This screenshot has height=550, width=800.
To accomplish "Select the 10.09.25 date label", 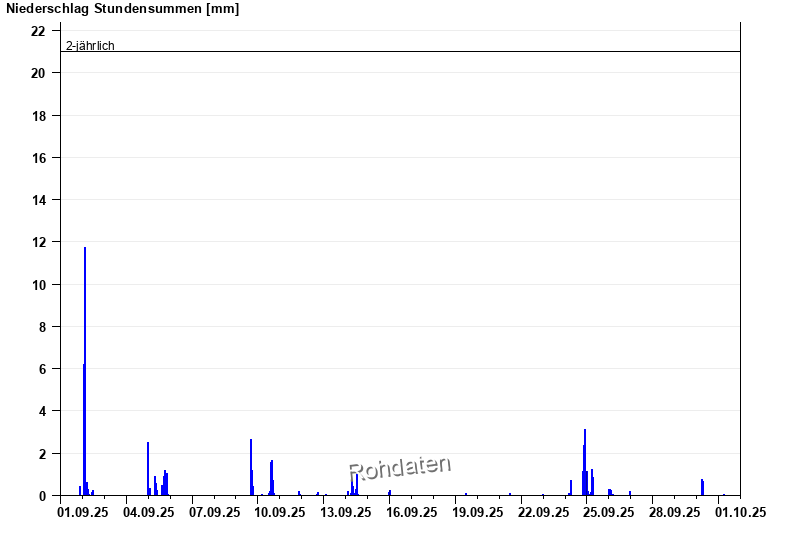I will pos(280,512).
